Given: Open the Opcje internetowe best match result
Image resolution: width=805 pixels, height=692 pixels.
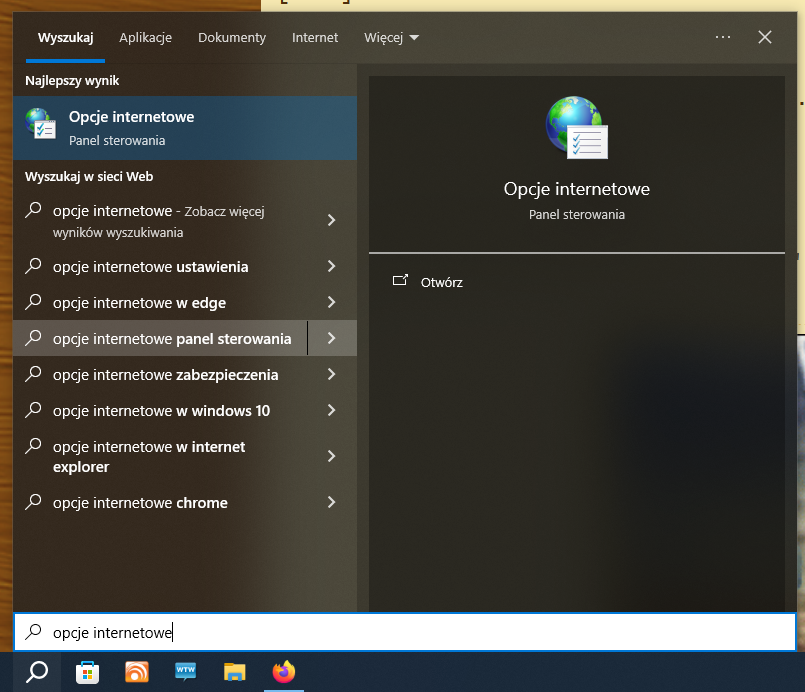Looking at the screenshot, I should 185,128.
